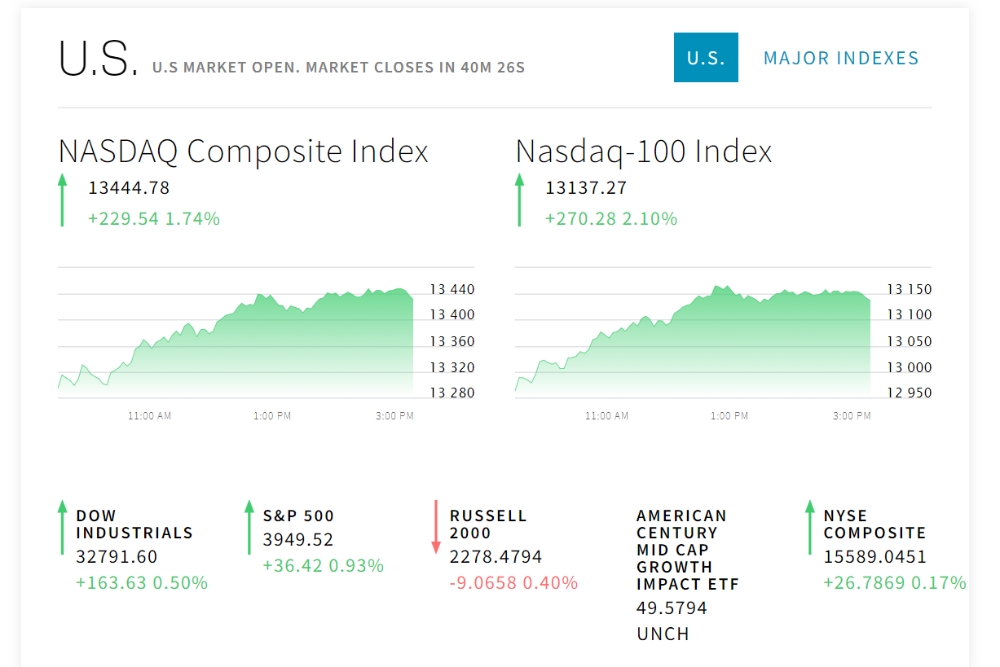1000x667 pixels.
Task: Open the S&P 500 quote
Action: coord(298,516)
